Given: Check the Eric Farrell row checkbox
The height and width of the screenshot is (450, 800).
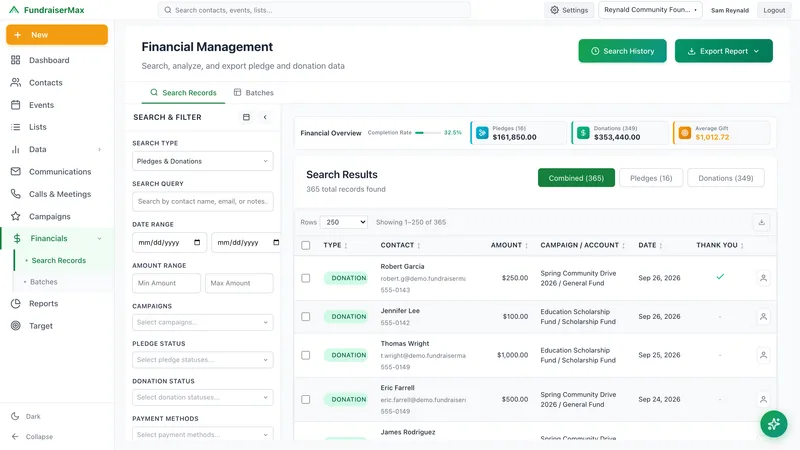Looking at the screenshot, I should coord(306,399).
